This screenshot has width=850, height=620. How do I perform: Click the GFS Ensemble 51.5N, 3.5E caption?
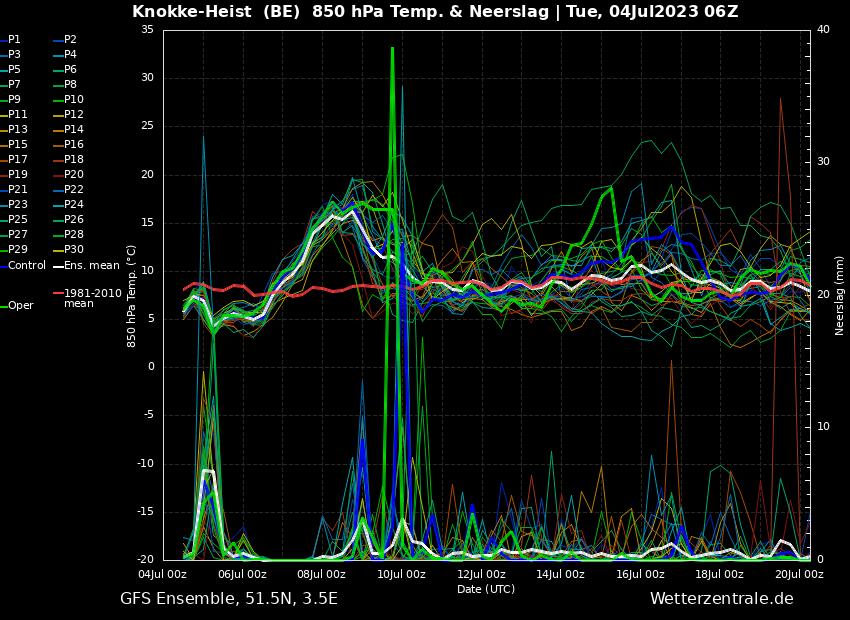229,599
